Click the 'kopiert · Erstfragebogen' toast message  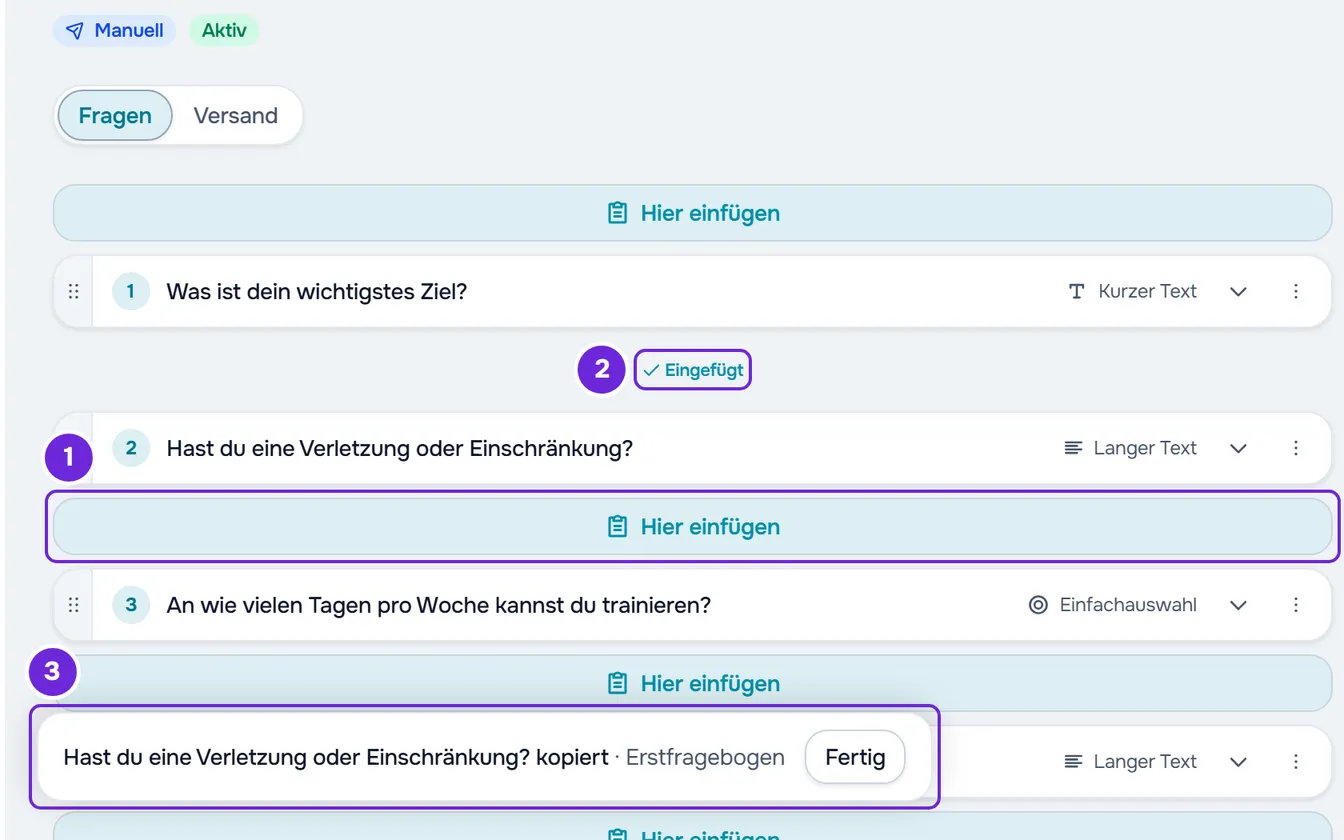pos(424,757)
